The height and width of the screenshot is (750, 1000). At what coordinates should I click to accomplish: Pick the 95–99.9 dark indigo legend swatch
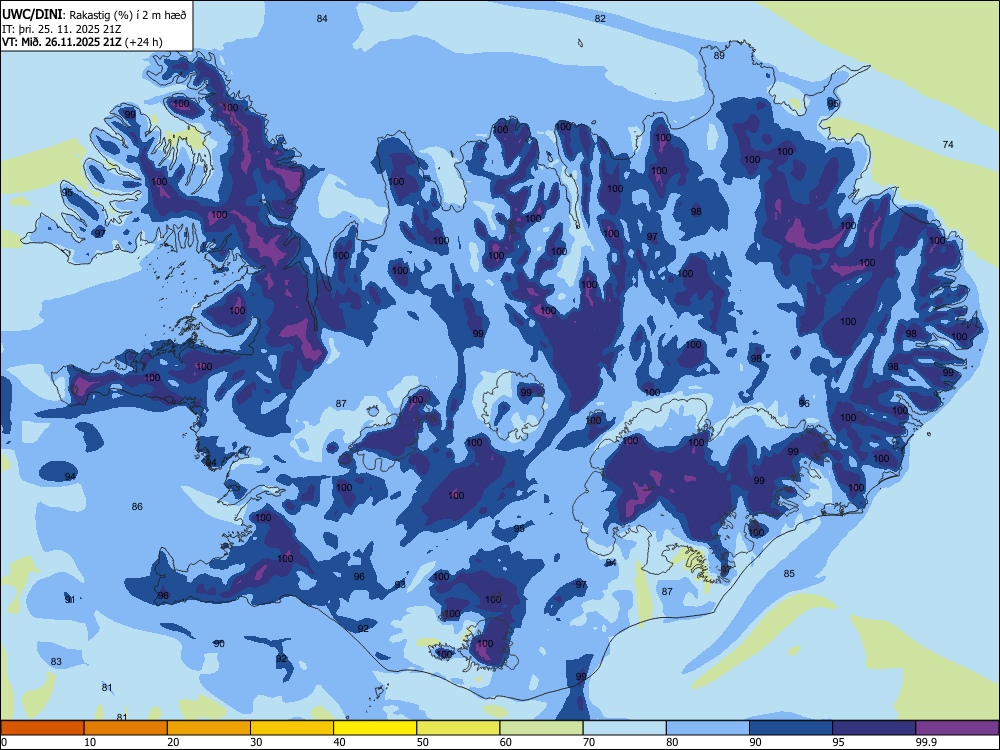click(874, 728)
